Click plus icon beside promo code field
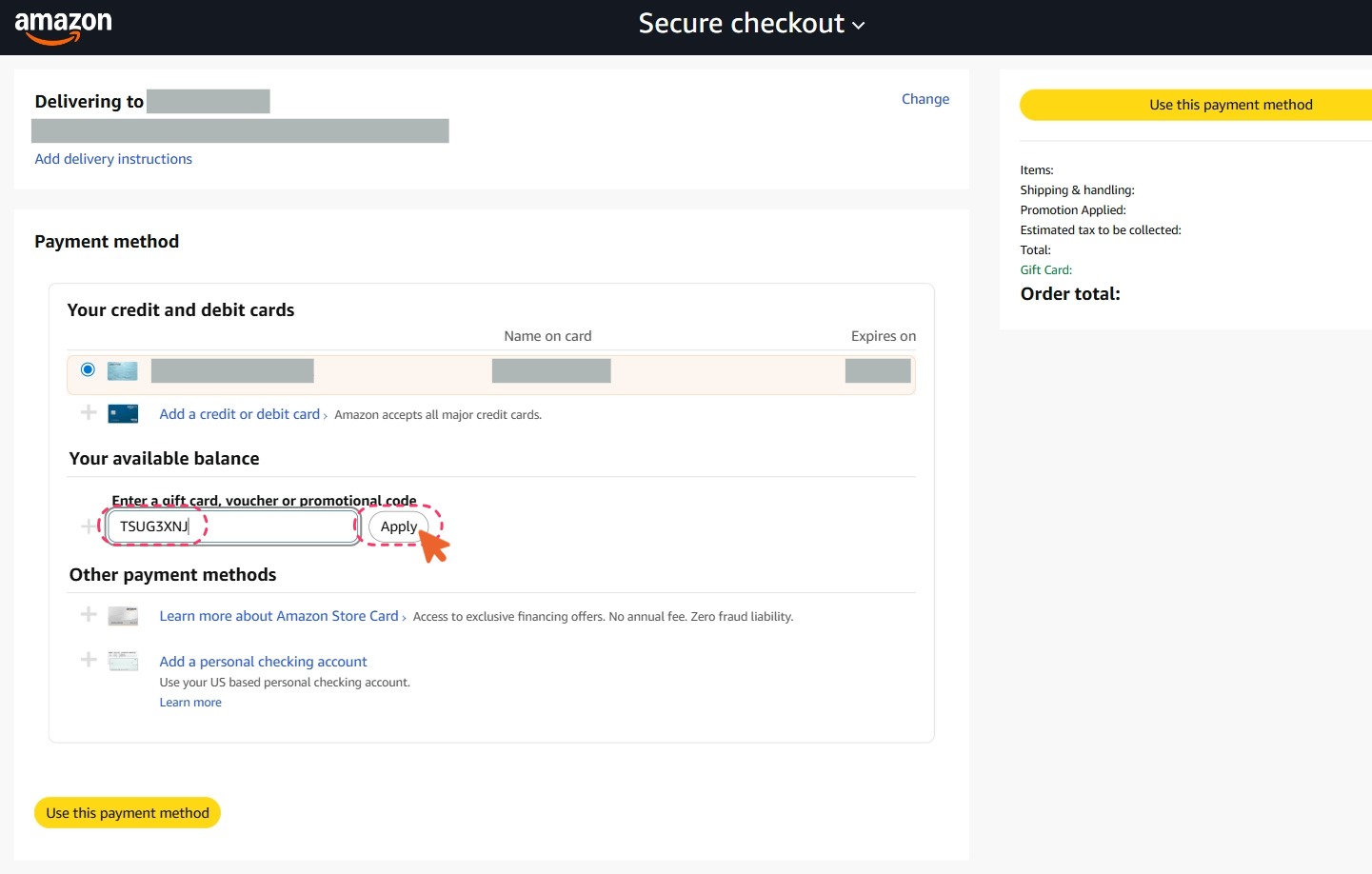The image size is (1372, 874). pos(89,526)
